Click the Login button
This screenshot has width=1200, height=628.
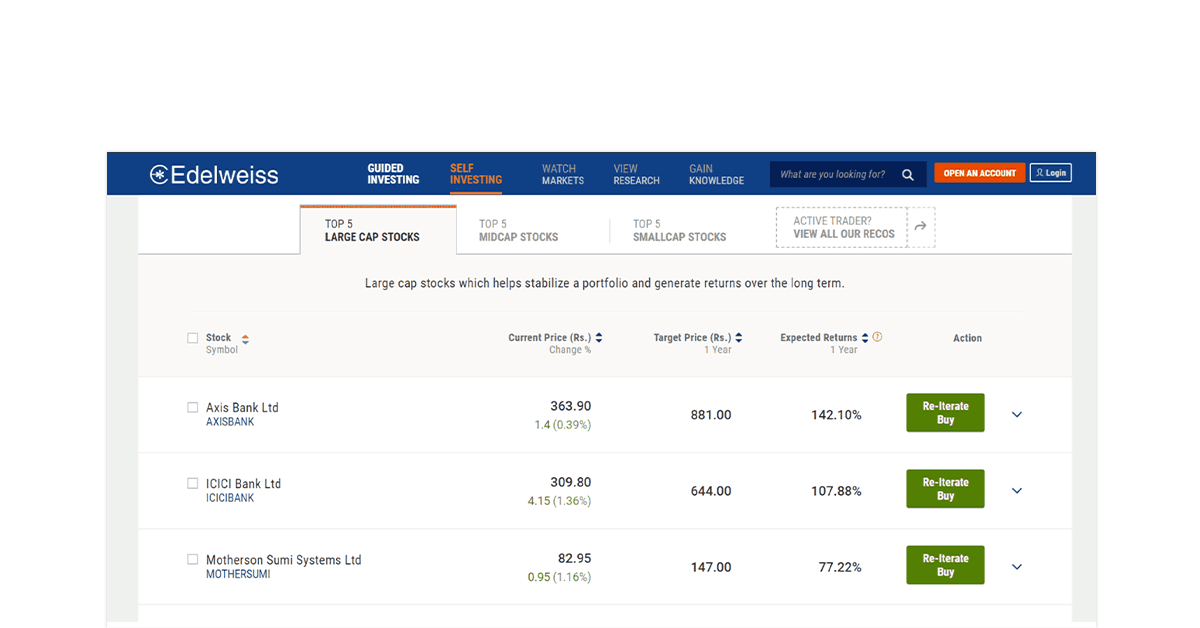(x=1051, y=173)
